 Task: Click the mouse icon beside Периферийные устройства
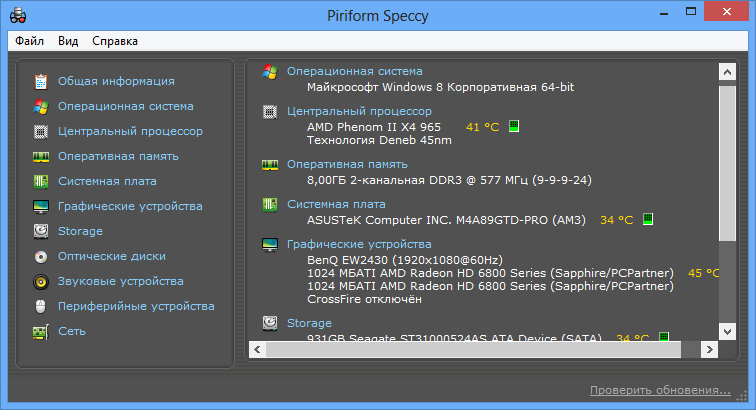point(41,306)
